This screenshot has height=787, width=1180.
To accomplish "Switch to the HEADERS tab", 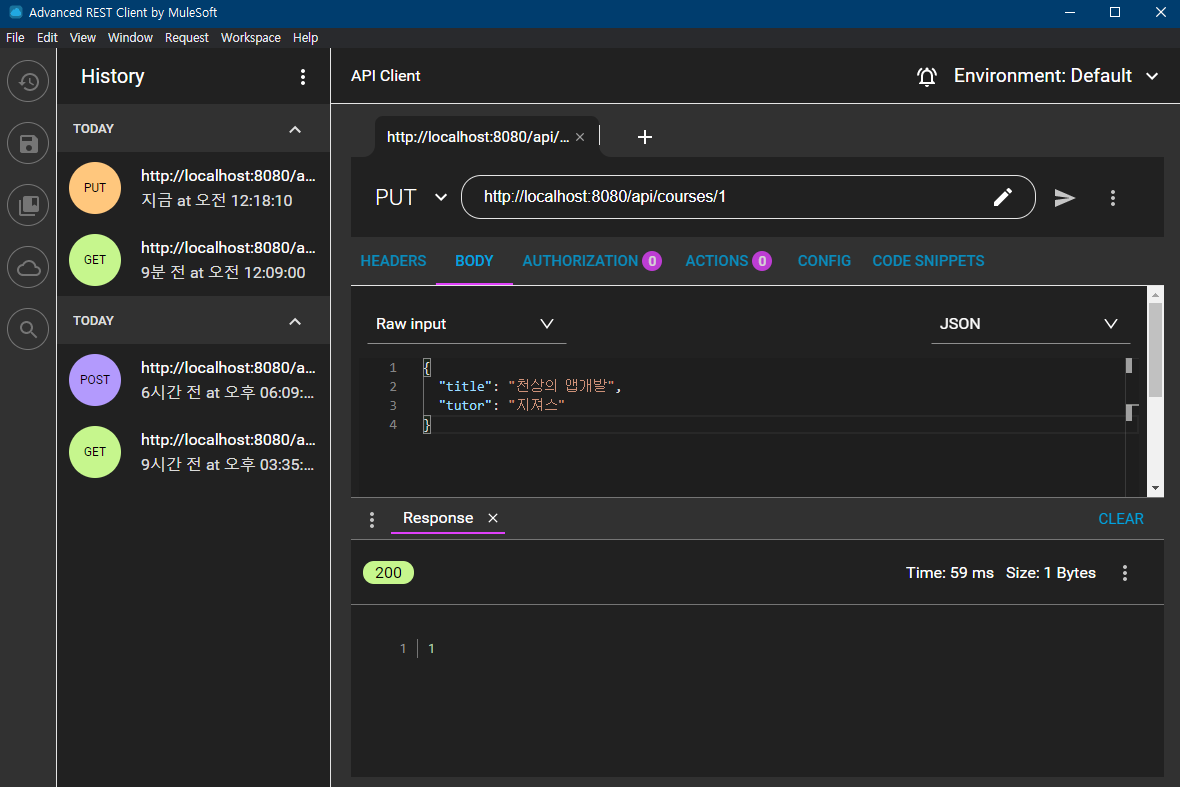I will pyautogui.click(x=393, y=261).
